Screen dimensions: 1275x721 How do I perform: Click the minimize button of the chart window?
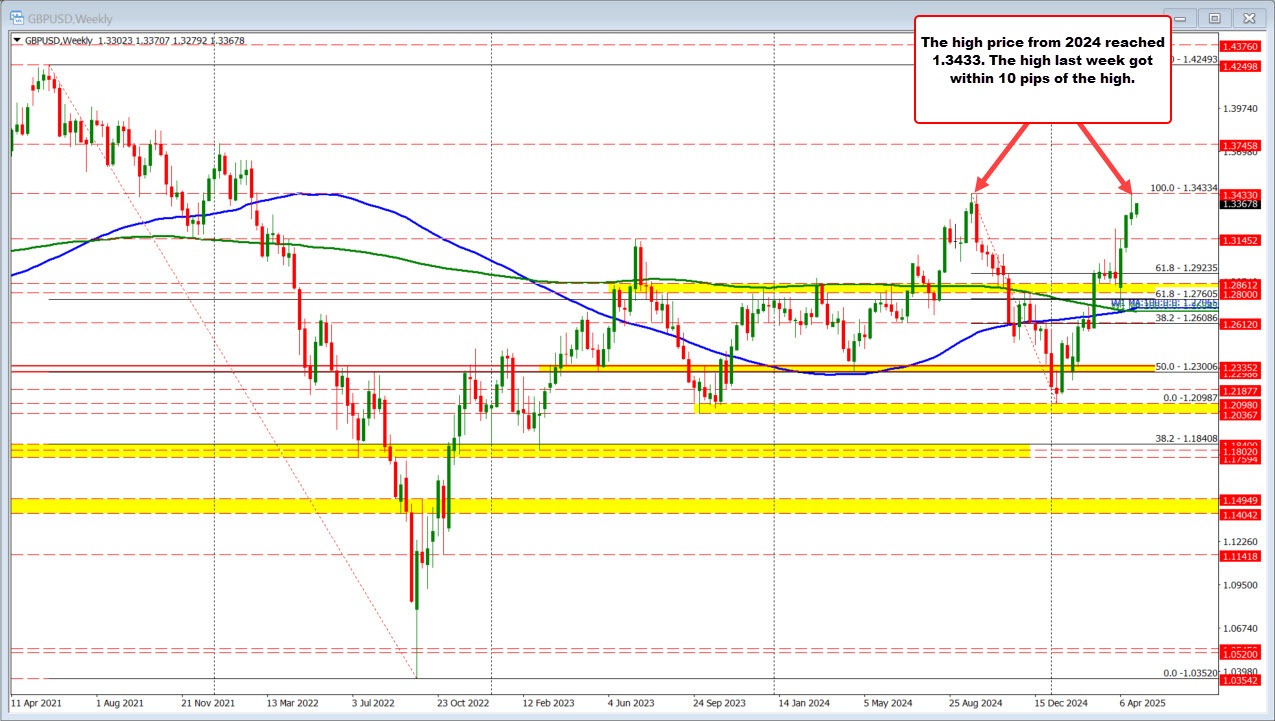click(1179, 17)
